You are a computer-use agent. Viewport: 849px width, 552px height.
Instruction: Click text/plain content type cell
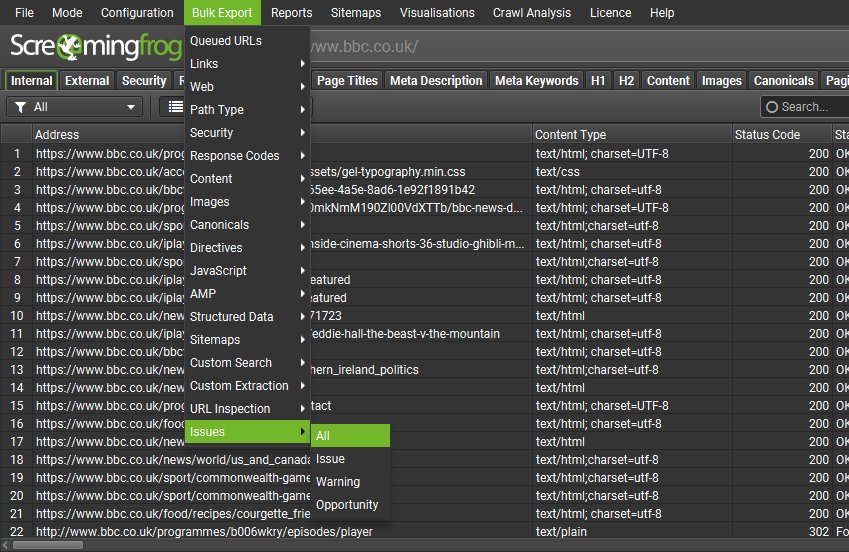coord(561,532)
